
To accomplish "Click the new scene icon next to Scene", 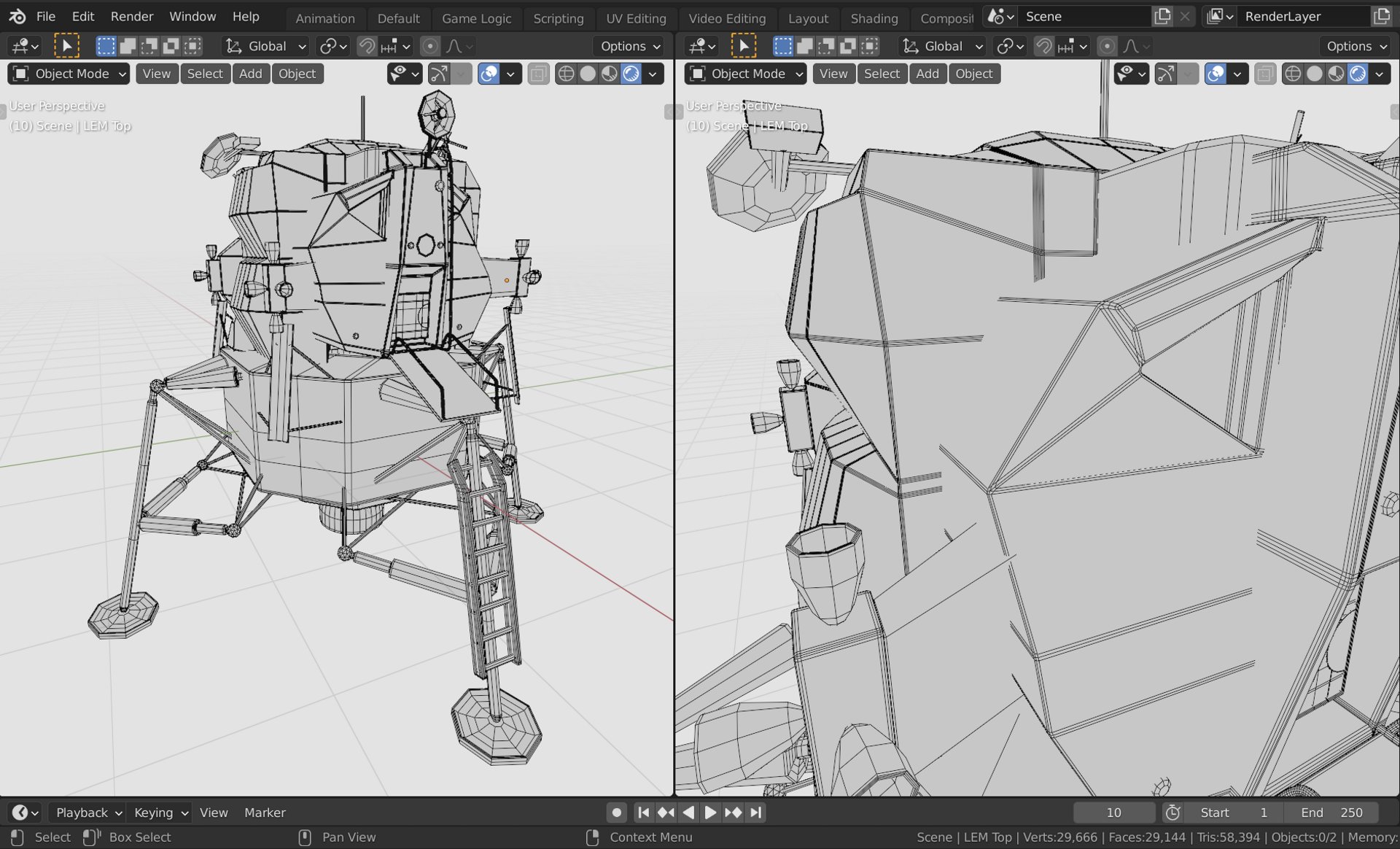I will coord(1162,16).
